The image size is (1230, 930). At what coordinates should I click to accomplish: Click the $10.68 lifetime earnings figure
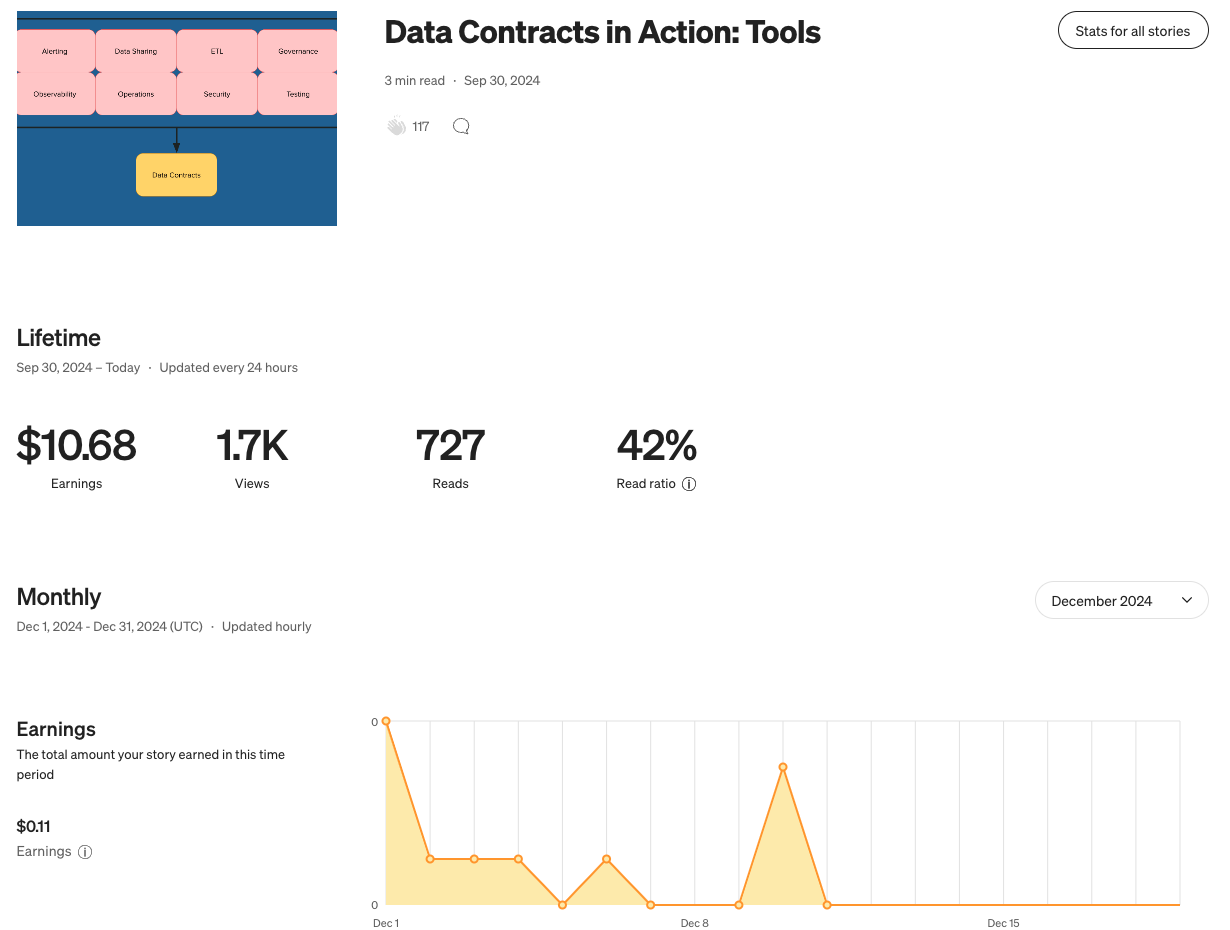[77, 446]
